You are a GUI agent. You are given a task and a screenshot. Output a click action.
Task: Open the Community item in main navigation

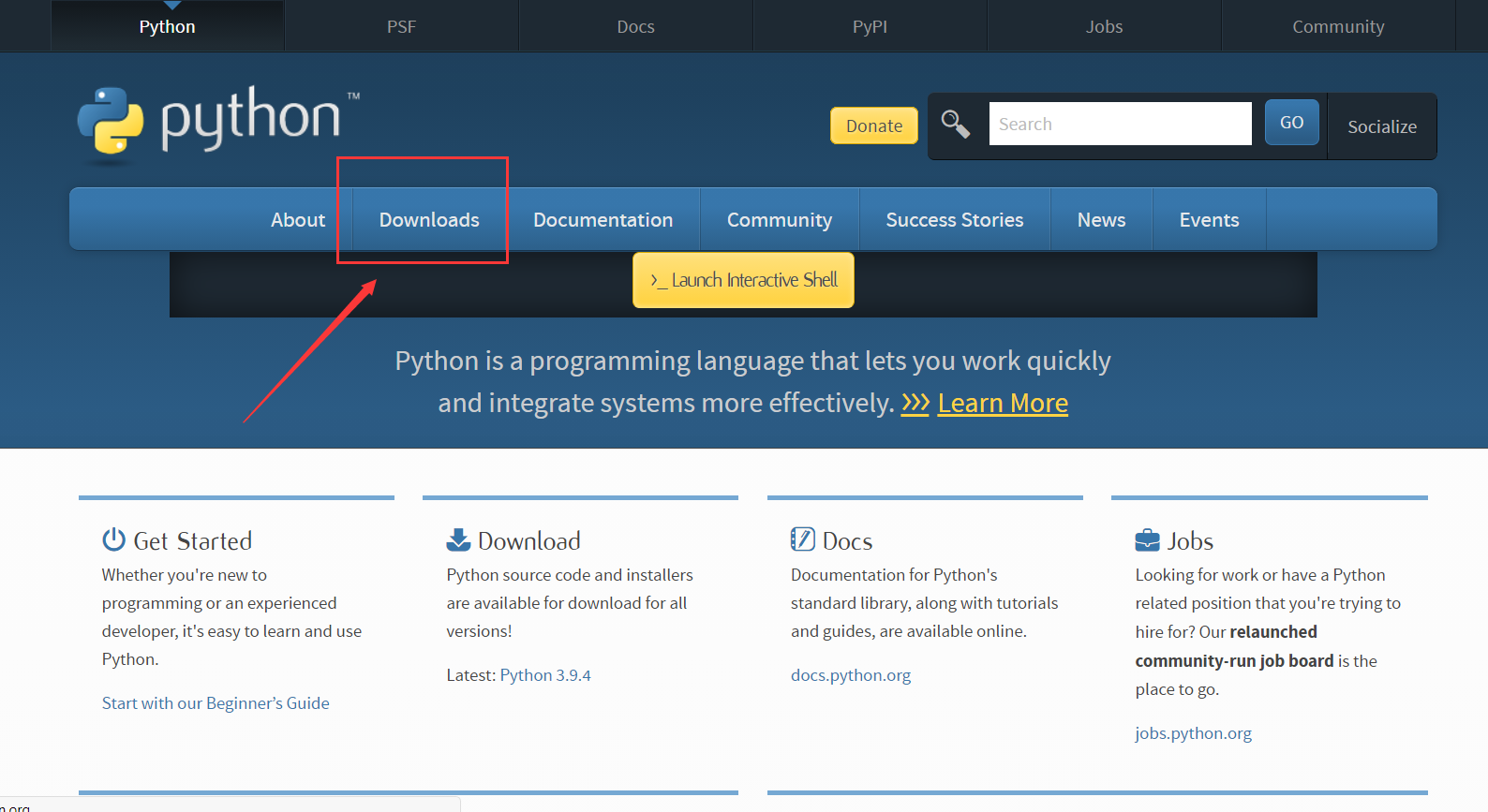[780, 219]
